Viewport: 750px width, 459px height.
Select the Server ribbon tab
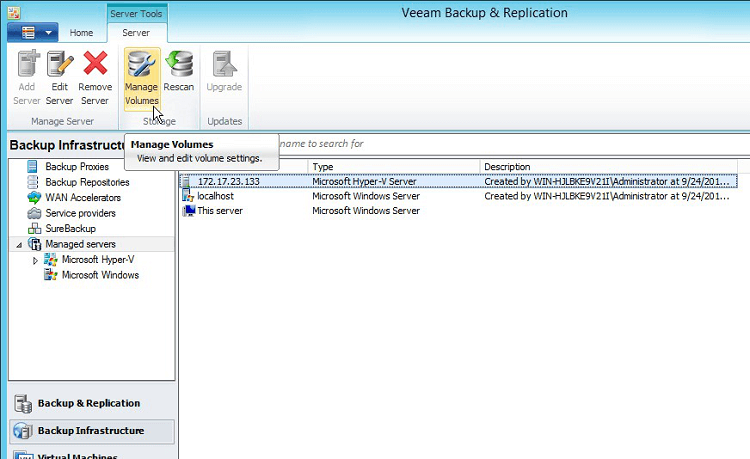click(136, 33)
